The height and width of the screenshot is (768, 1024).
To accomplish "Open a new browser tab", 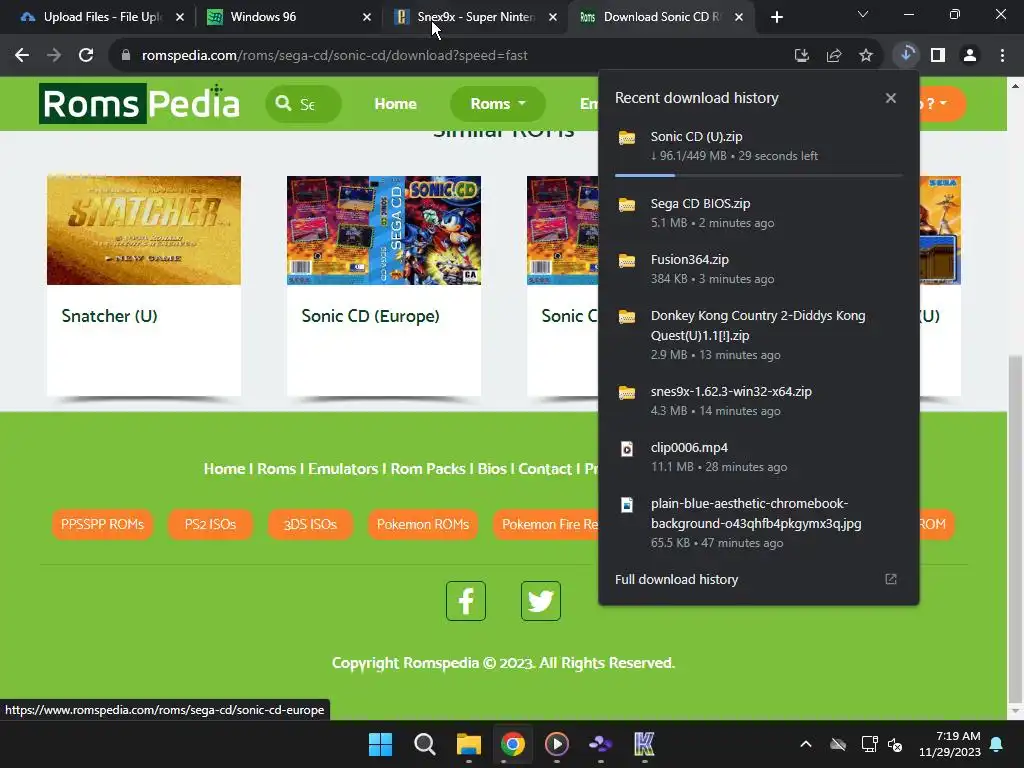I will pyautogui.click(x=776, y=17).
